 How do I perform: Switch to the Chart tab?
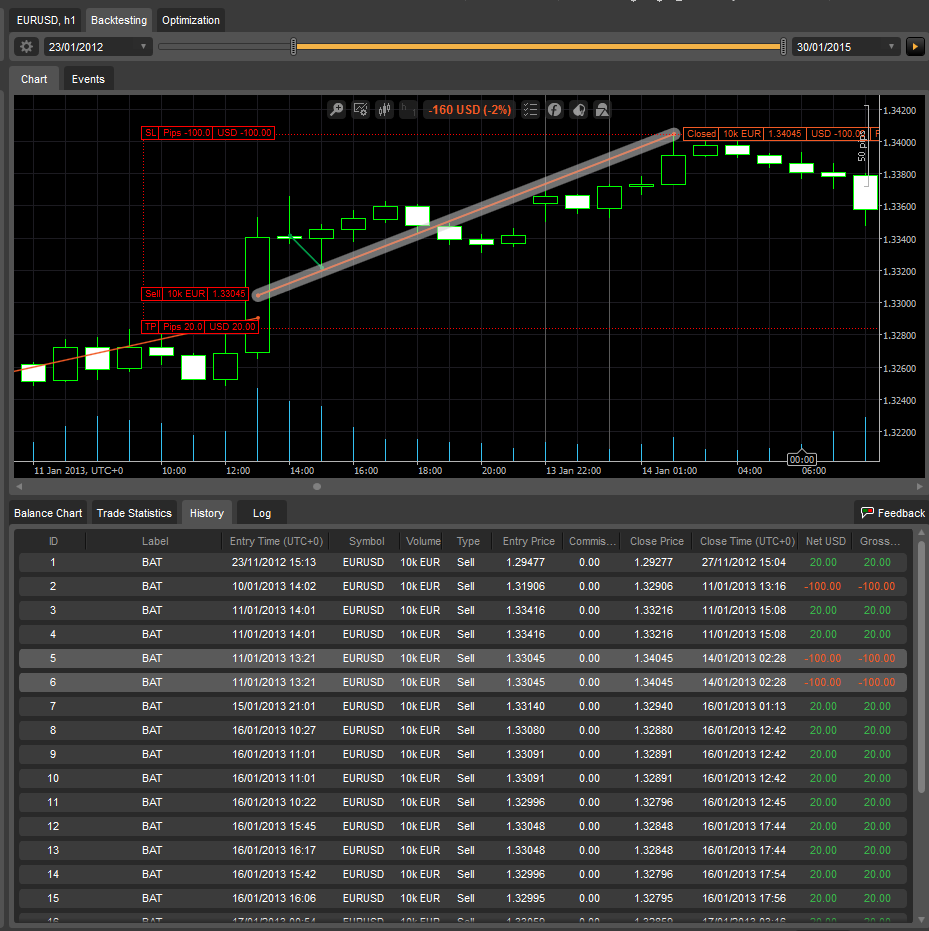(x=34, y=79)
